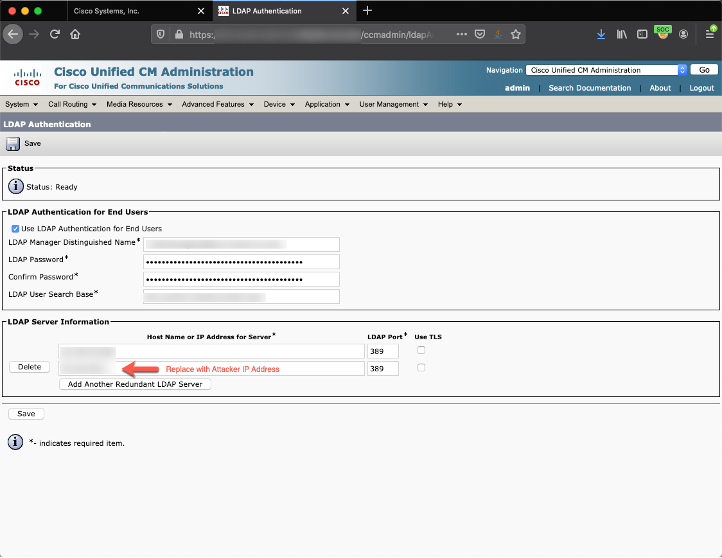The image size is (722, 558).
Task: Click the required item info icon
Action: (x=15, y=442)
